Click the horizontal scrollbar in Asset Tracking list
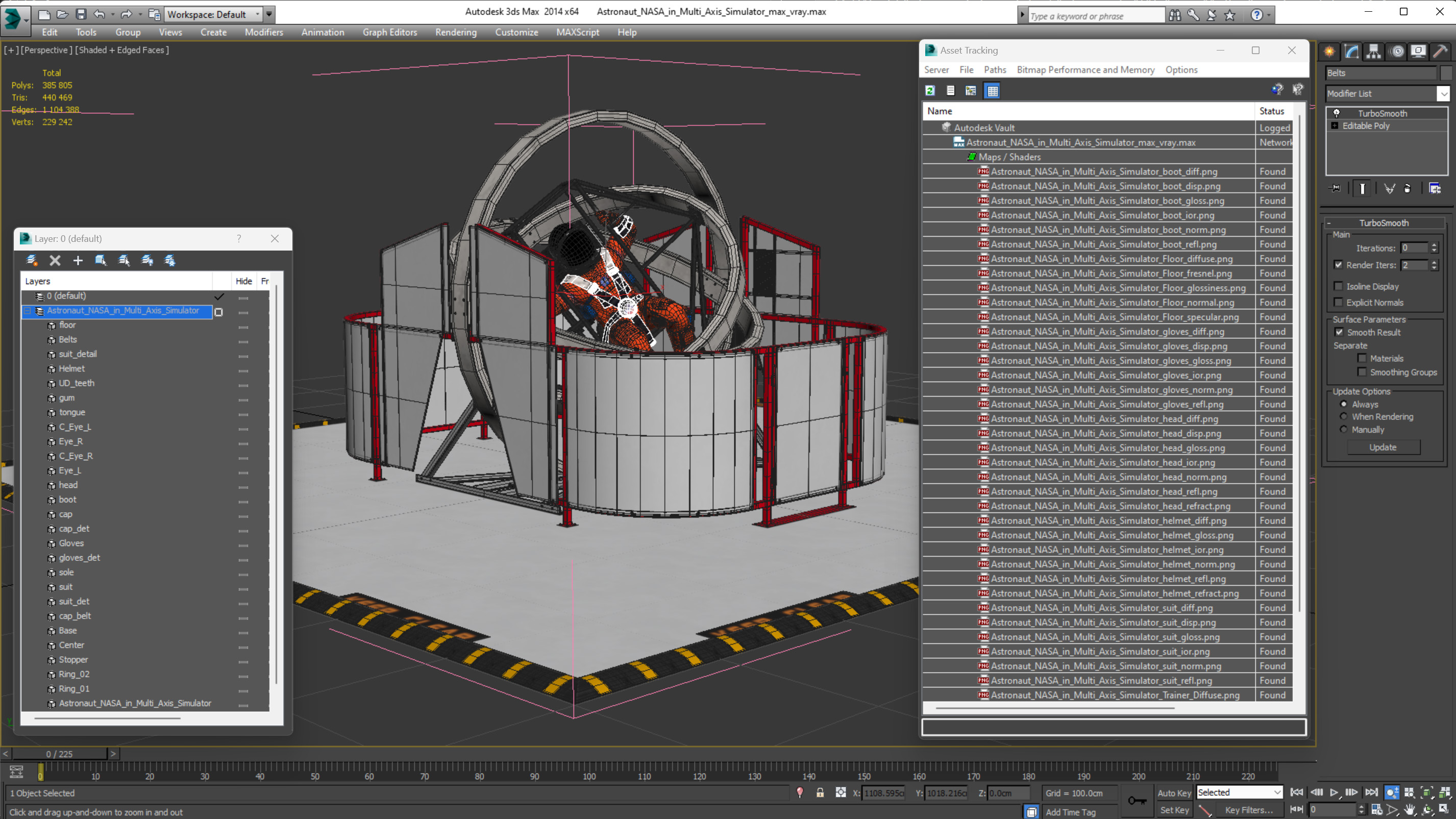Screen dimensions: 1456x819 pos(1055,708)
